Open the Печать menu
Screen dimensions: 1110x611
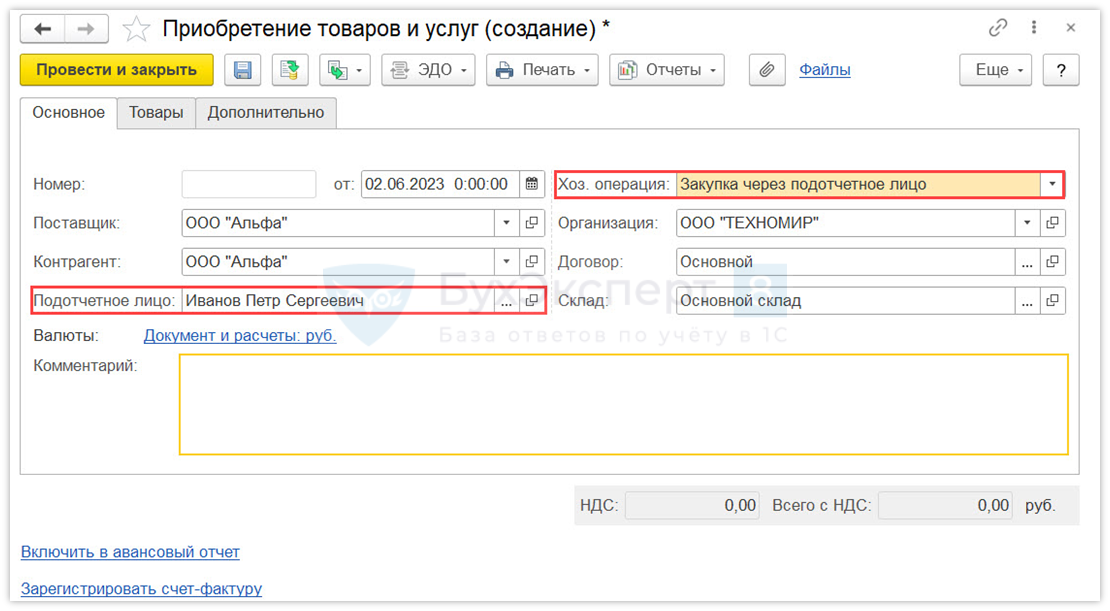542,70
